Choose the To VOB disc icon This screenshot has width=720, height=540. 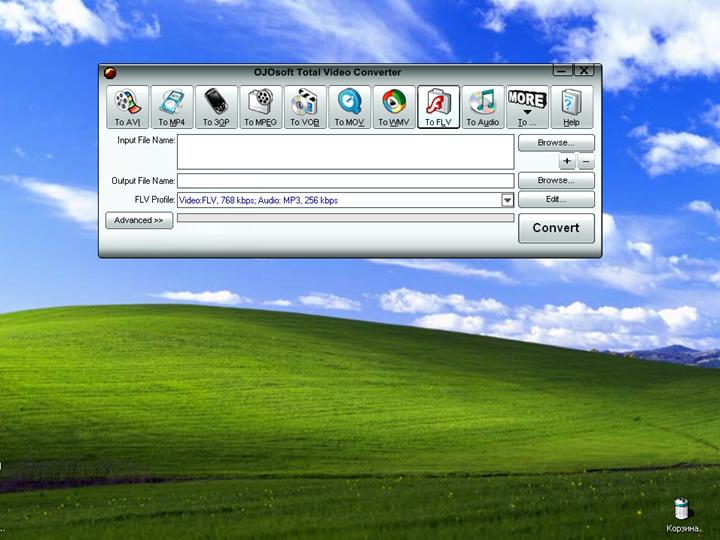(305, 107)
